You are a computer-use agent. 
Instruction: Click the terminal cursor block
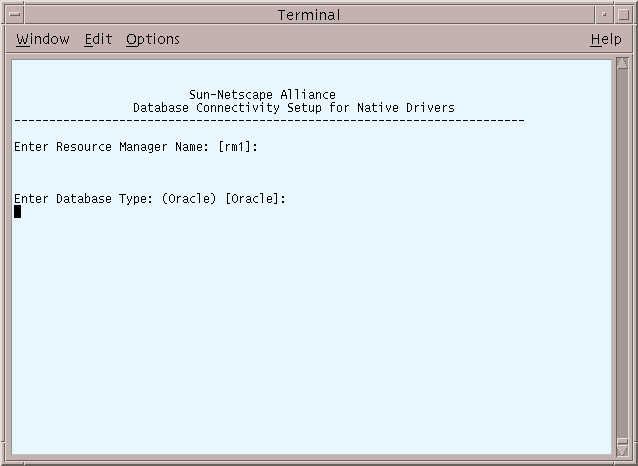[17, 212]
